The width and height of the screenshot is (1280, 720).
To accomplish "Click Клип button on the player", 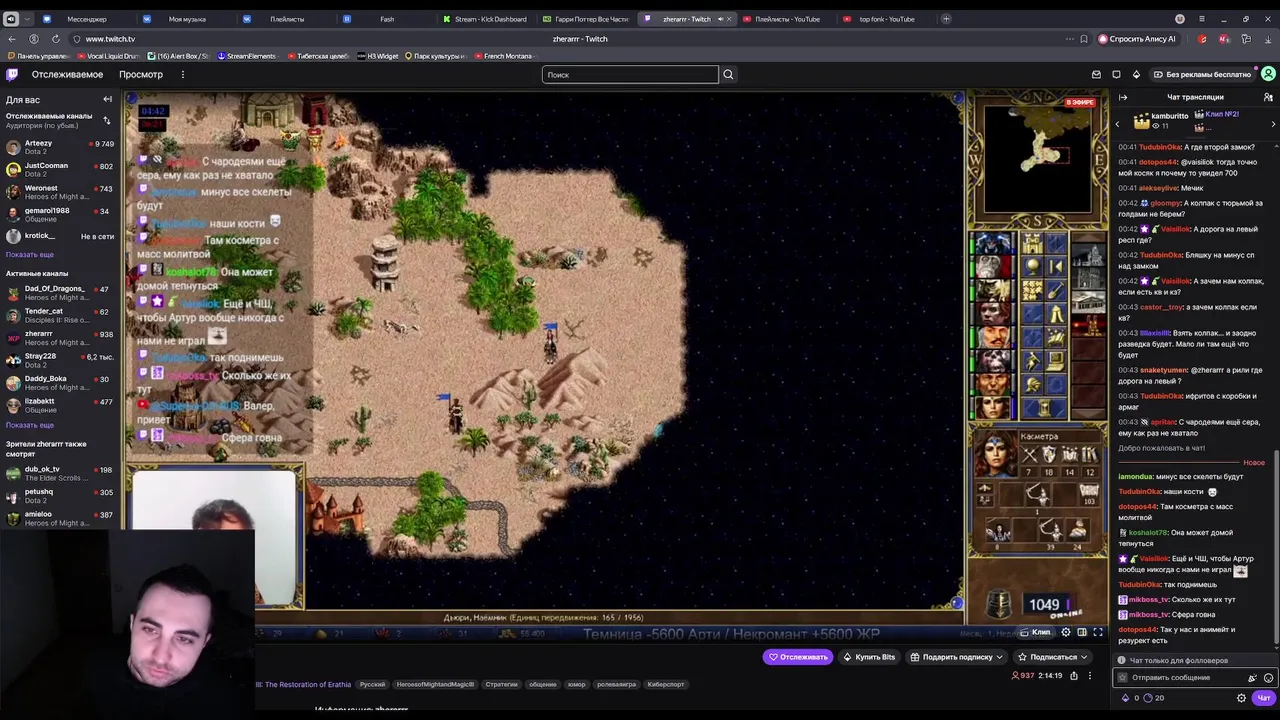I will [x=1037, y=632].
